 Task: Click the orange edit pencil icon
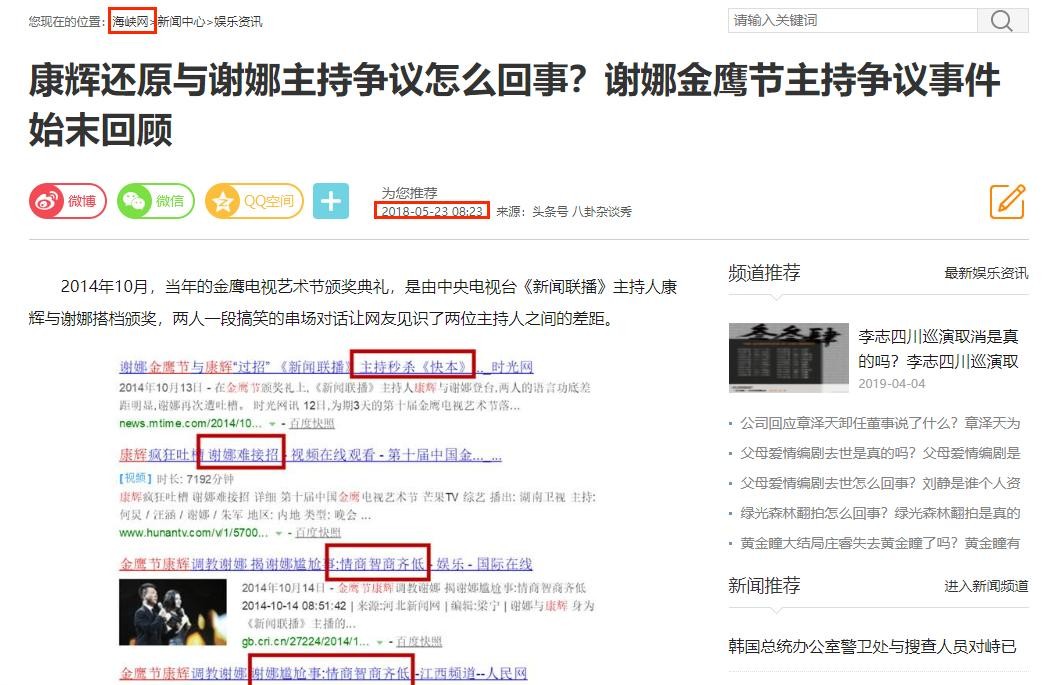pos(1007,201)
